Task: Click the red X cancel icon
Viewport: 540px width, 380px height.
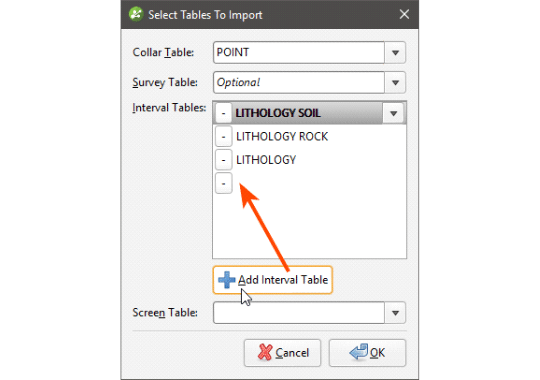Action: 265,352
